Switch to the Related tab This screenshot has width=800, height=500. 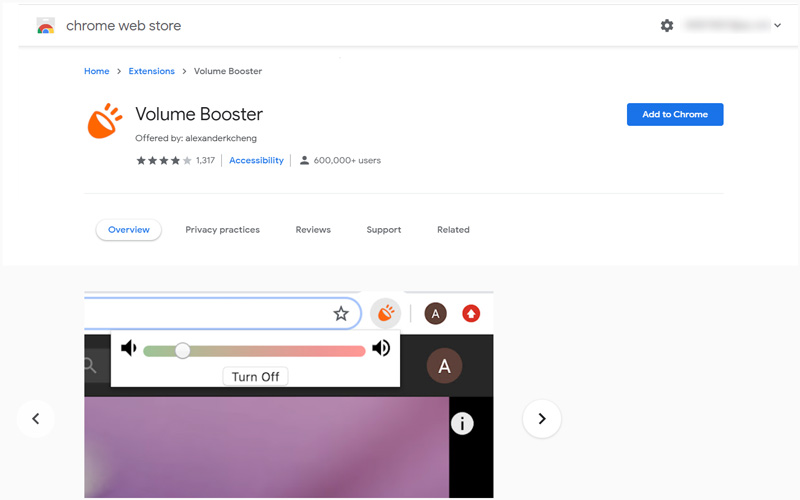pyautogui.click(x=453, y=230)
